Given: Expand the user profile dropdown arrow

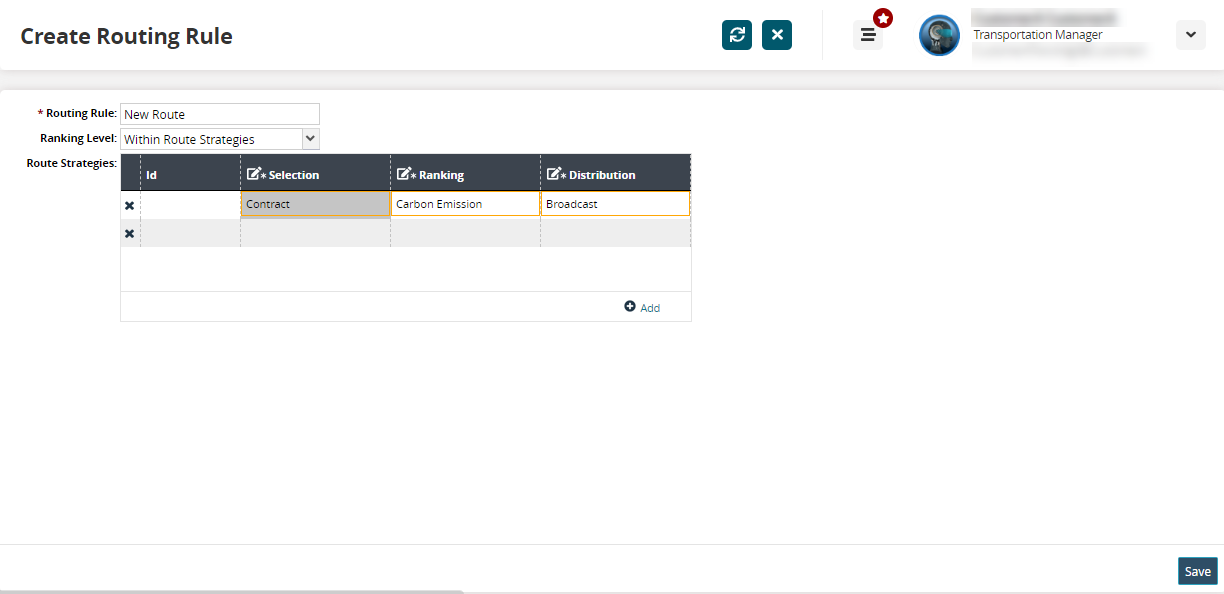Looking at the screenshot, I should [x=1190, y=35].
